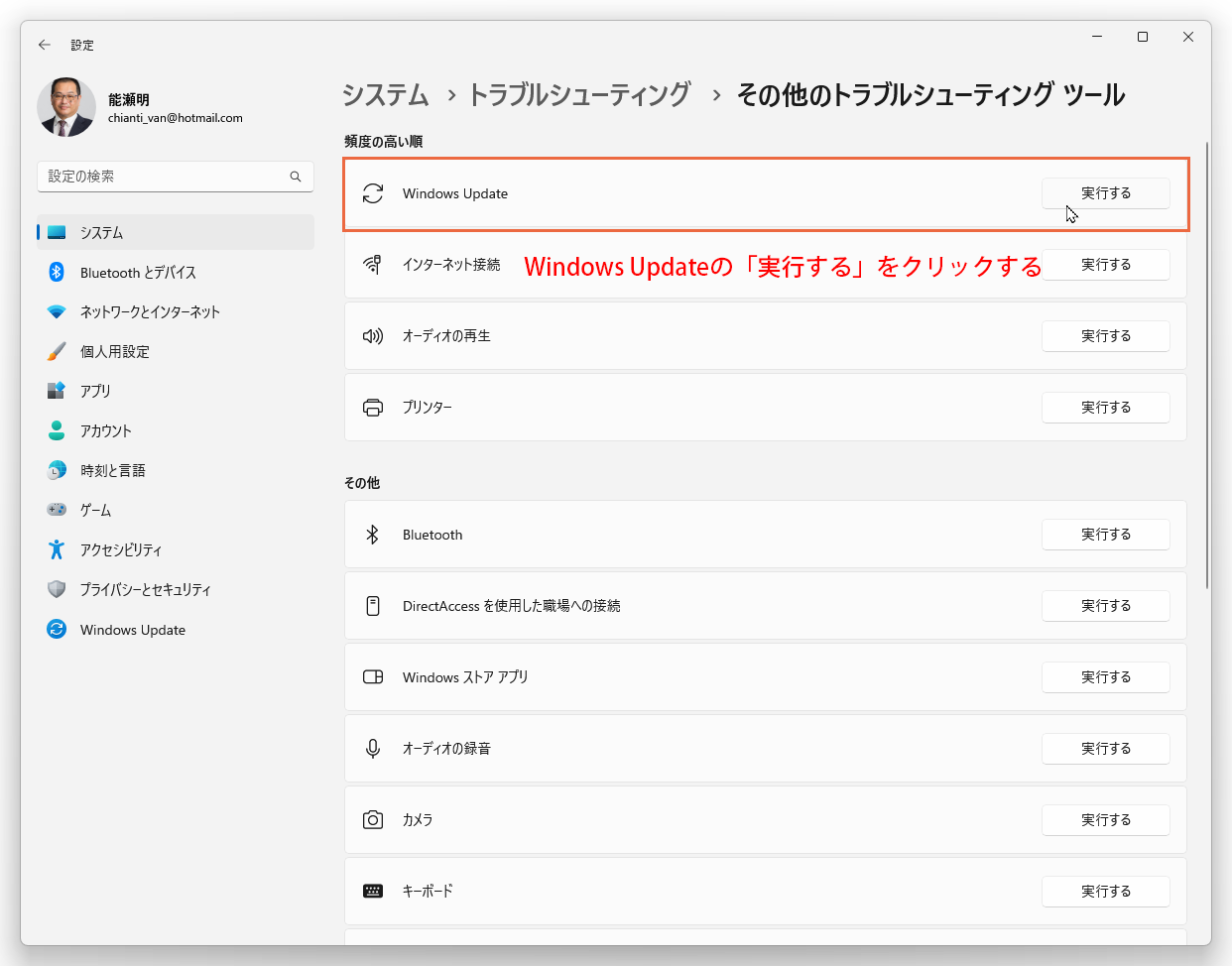
Task: Run the インターネット接続 troubleshooter
Action: coord(1106,265)
